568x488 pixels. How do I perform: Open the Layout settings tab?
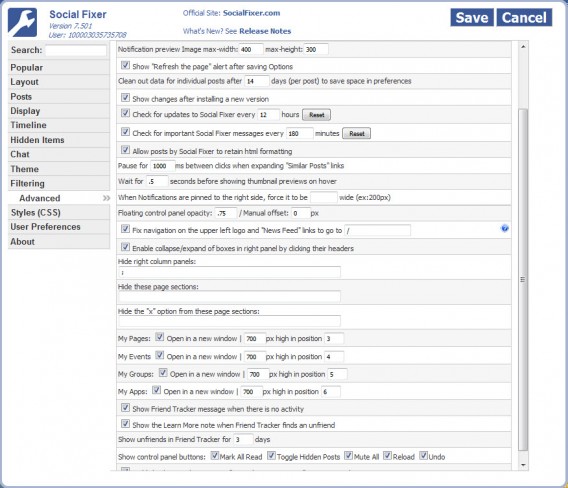59,82
